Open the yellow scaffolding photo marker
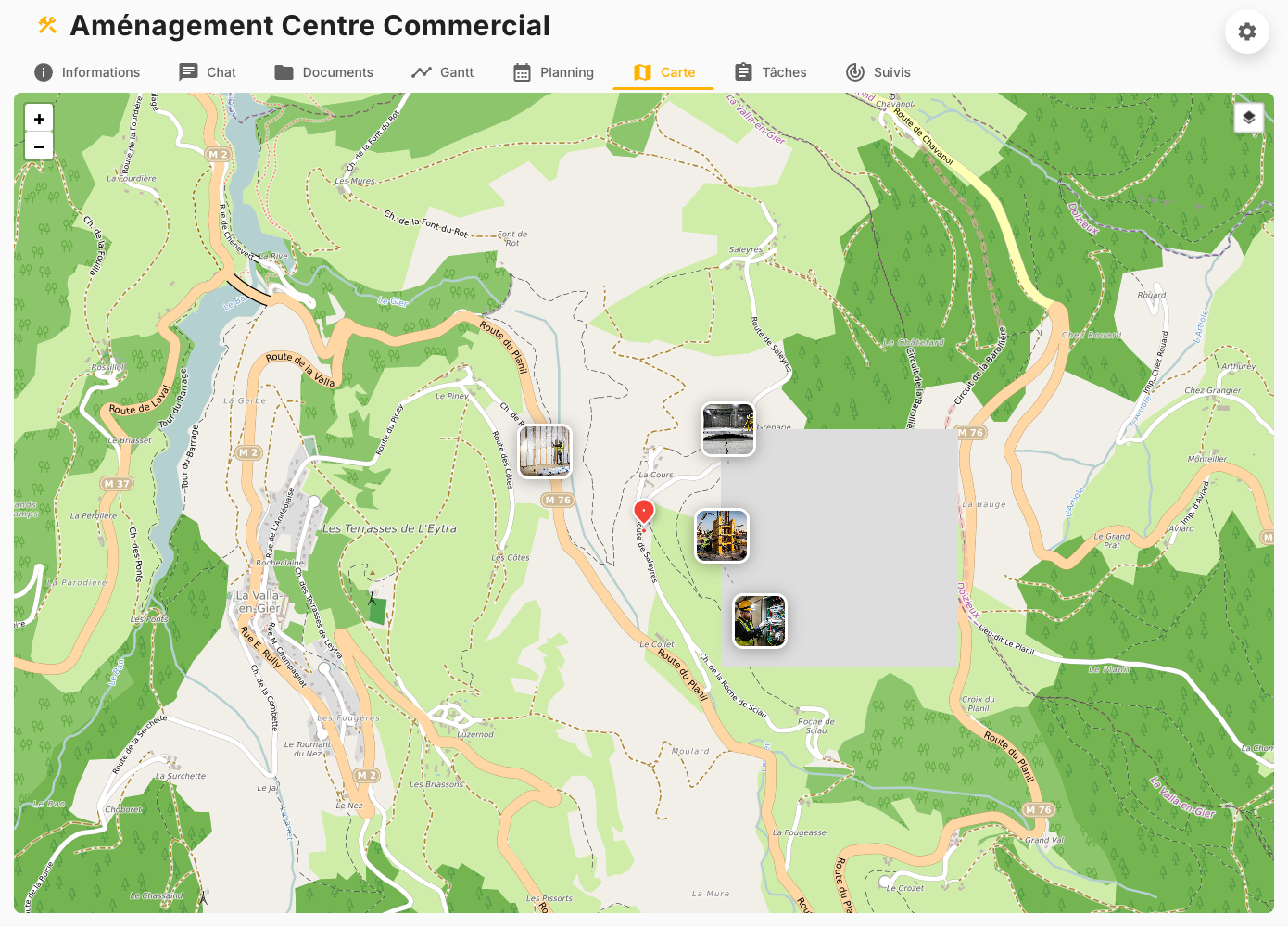 [722, 536]
